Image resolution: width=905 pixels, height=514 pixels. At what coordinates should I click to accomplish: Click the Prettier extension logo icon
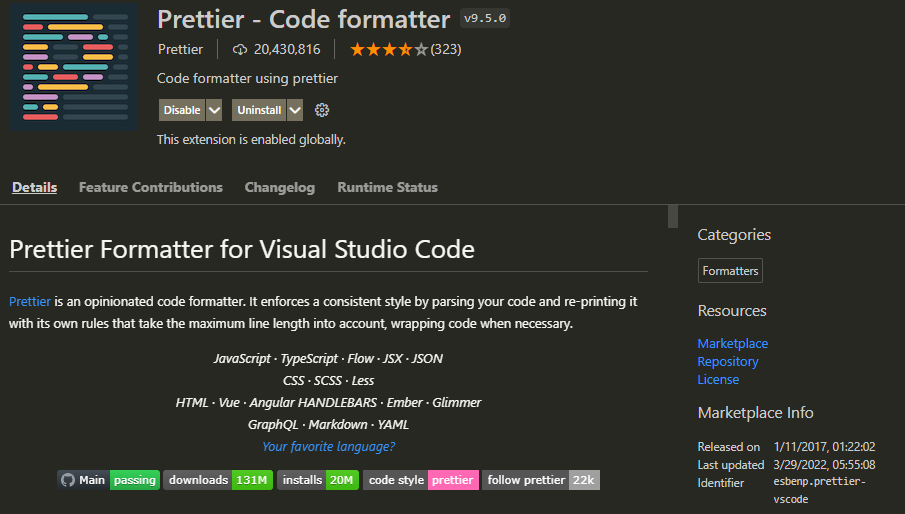[73, 66]
